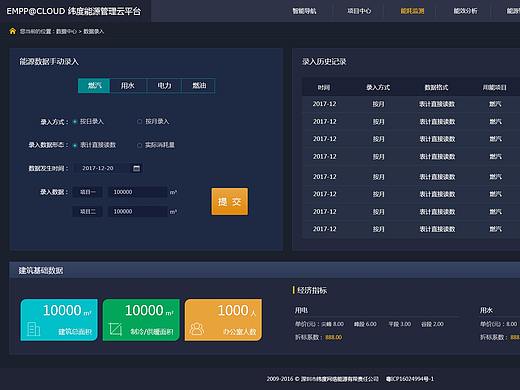Switch to the 用水 energy tab
Screen dimensions: 520x390
(x=128, y=86)
